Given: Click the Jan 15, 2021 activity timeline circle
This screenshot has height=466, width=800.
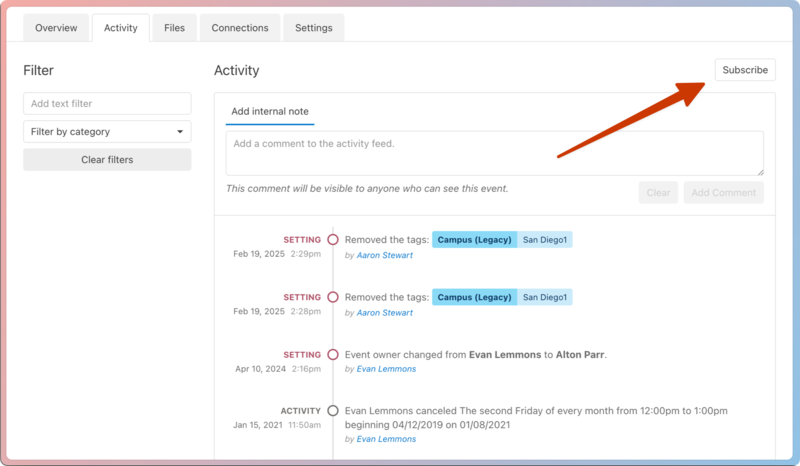Looking at the screenshot, I should 333,411.
